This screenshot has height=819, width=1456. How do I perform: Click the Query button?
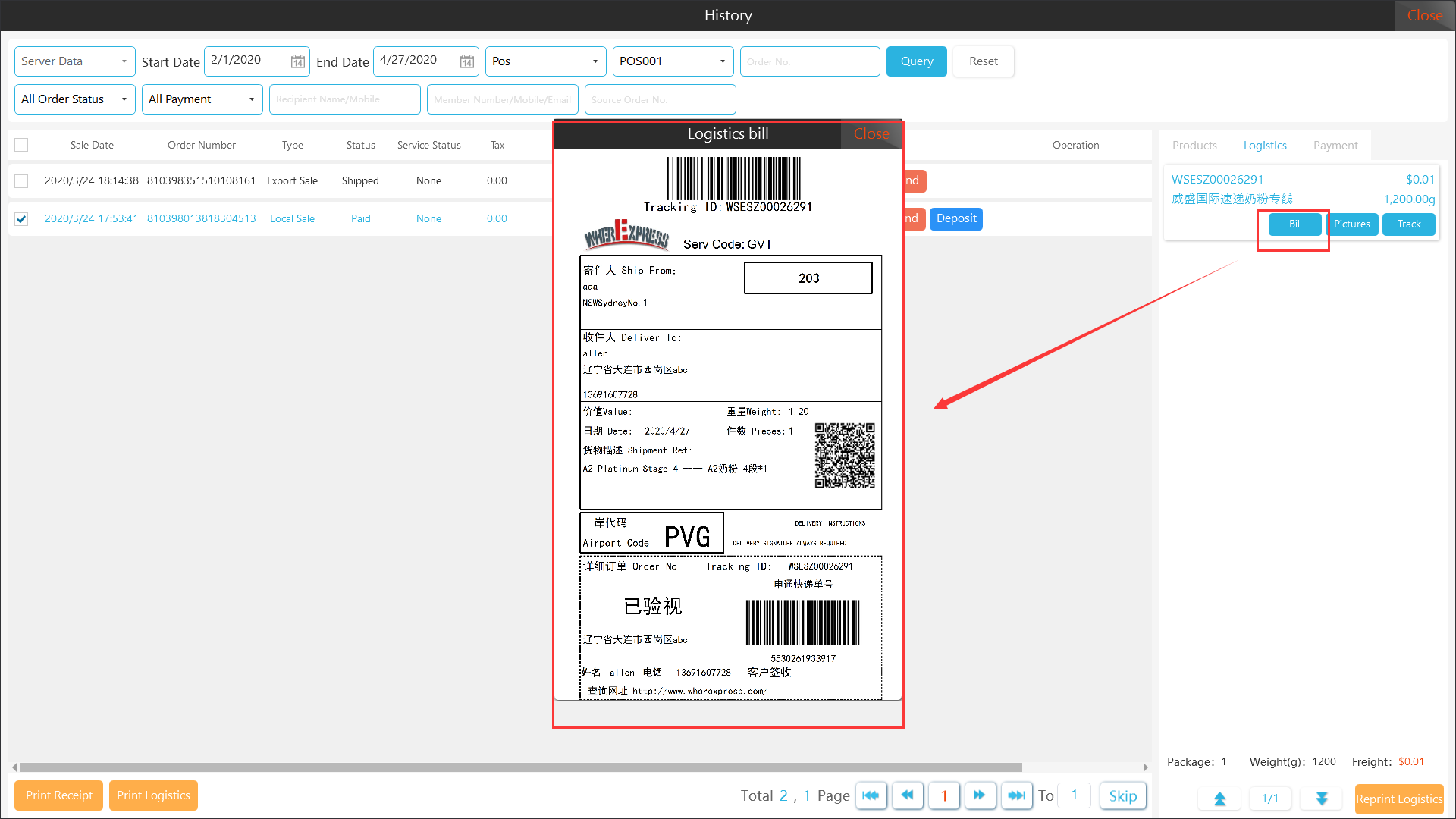tap(916, 61)
